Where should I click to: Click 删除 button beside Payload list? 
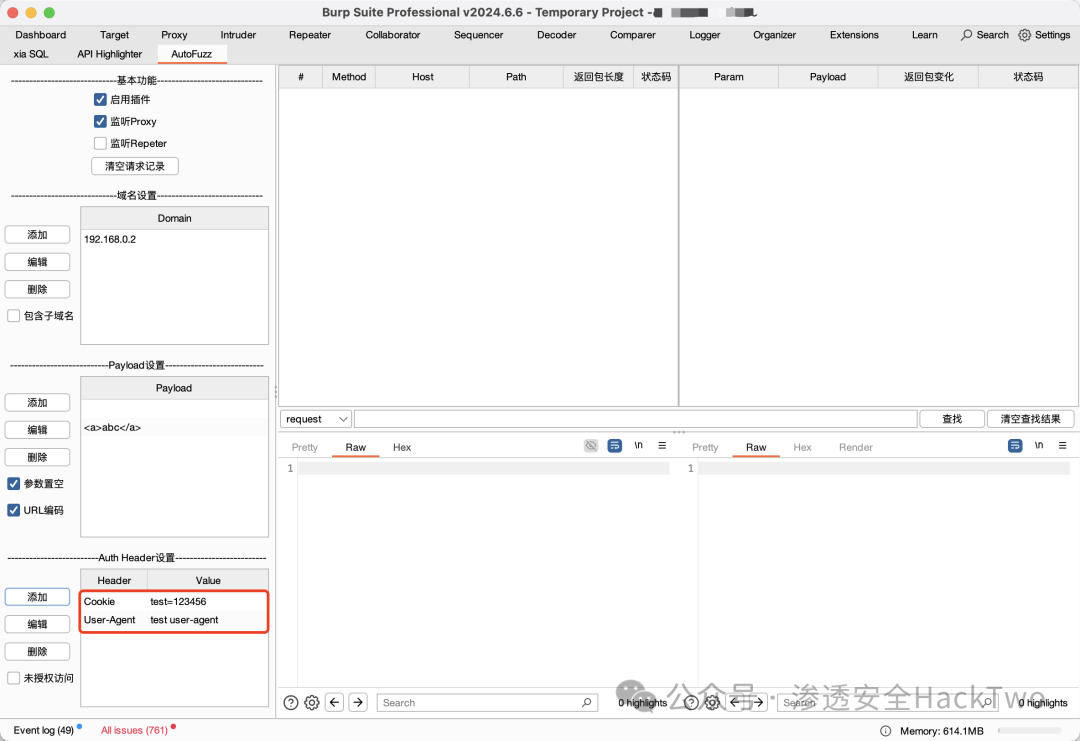(x=37, y=457)
